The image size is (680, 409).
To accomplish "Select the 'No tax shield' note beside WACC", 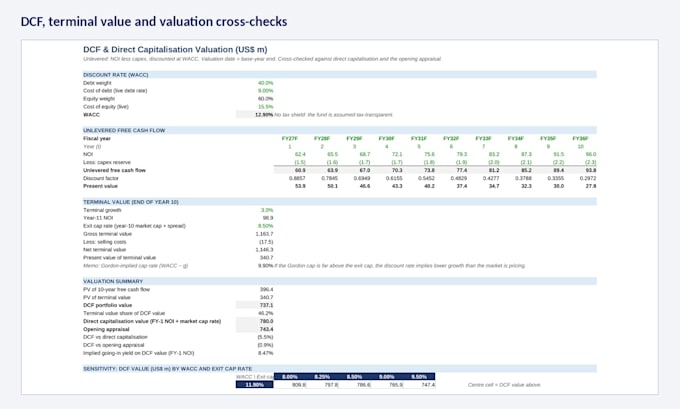I will tap(333, 115).
